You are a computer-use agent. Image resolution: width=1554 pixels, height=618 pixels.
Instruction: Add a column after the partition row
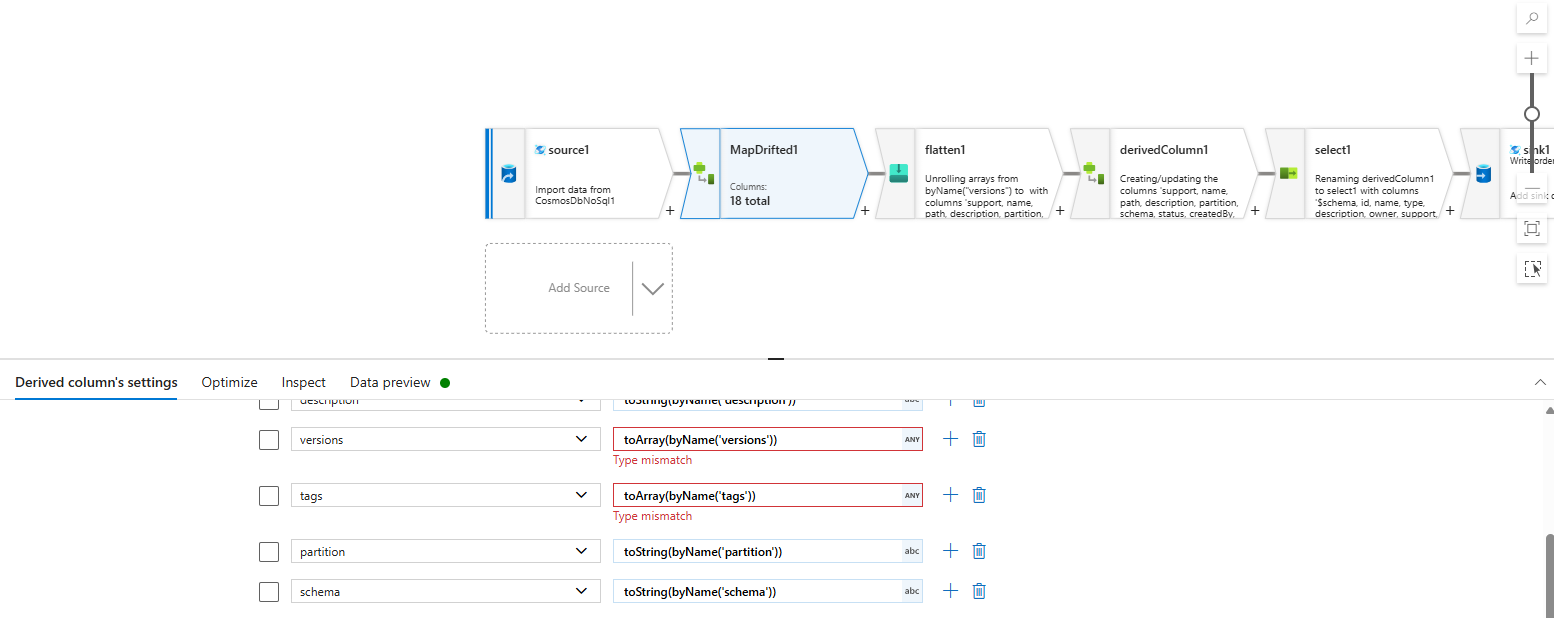coord(950,551)
